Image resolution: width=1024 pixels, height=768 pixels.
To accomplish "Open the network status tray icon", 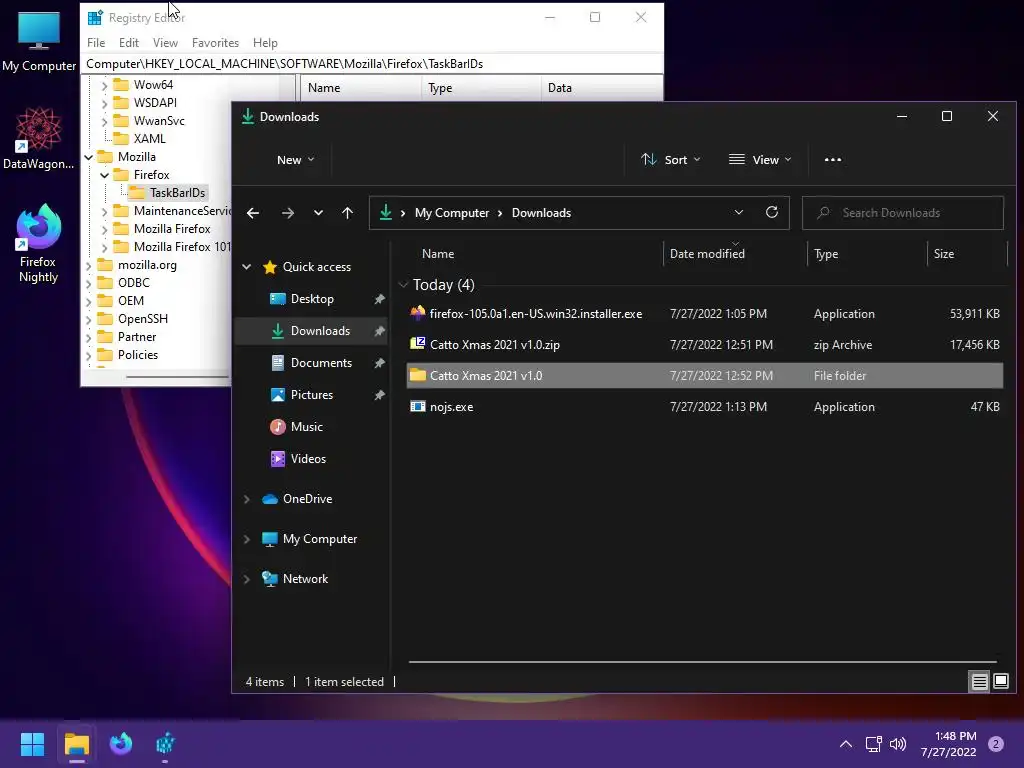I will tap(874, 744).
